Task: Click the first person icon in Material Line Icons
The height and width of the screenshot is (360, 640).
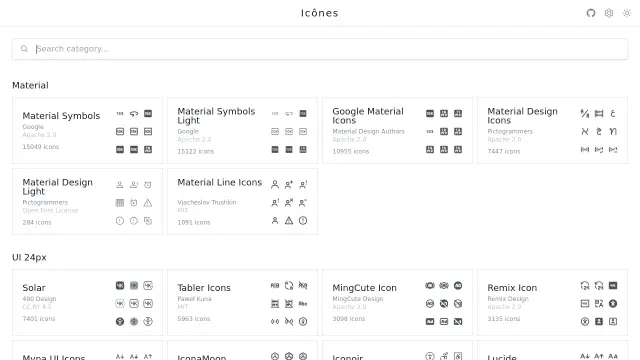Action: (275, 185)
